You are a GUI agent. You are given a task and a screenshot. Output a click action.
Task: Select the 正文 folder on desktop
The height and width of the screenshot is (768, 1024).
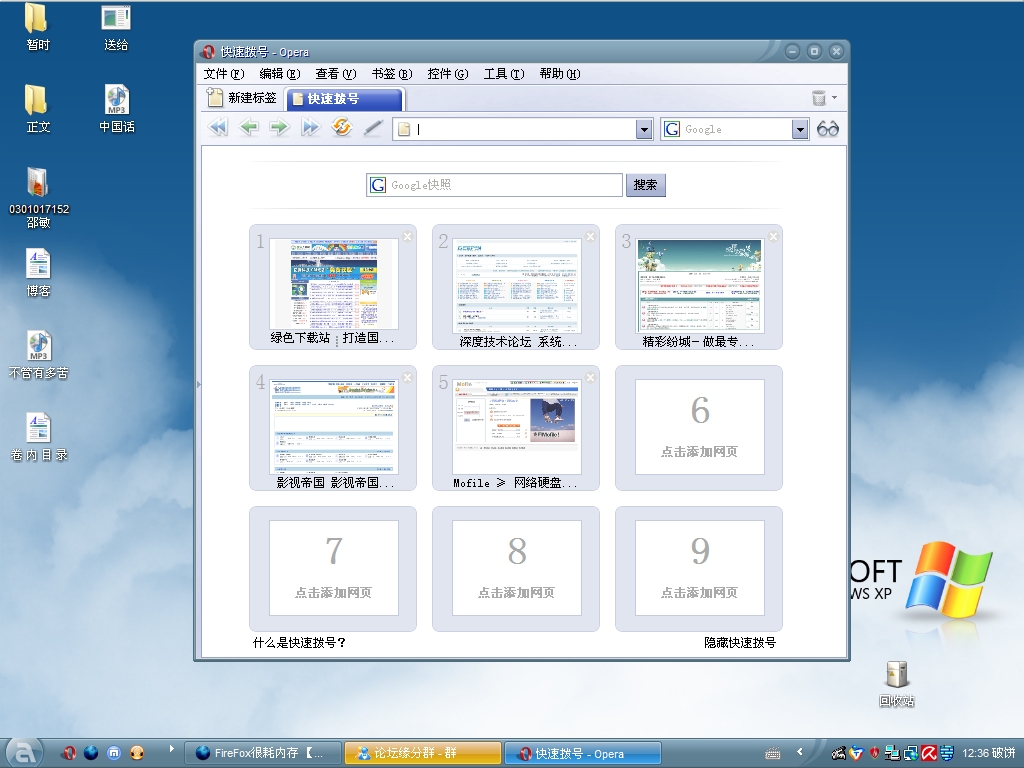[37, 108]
